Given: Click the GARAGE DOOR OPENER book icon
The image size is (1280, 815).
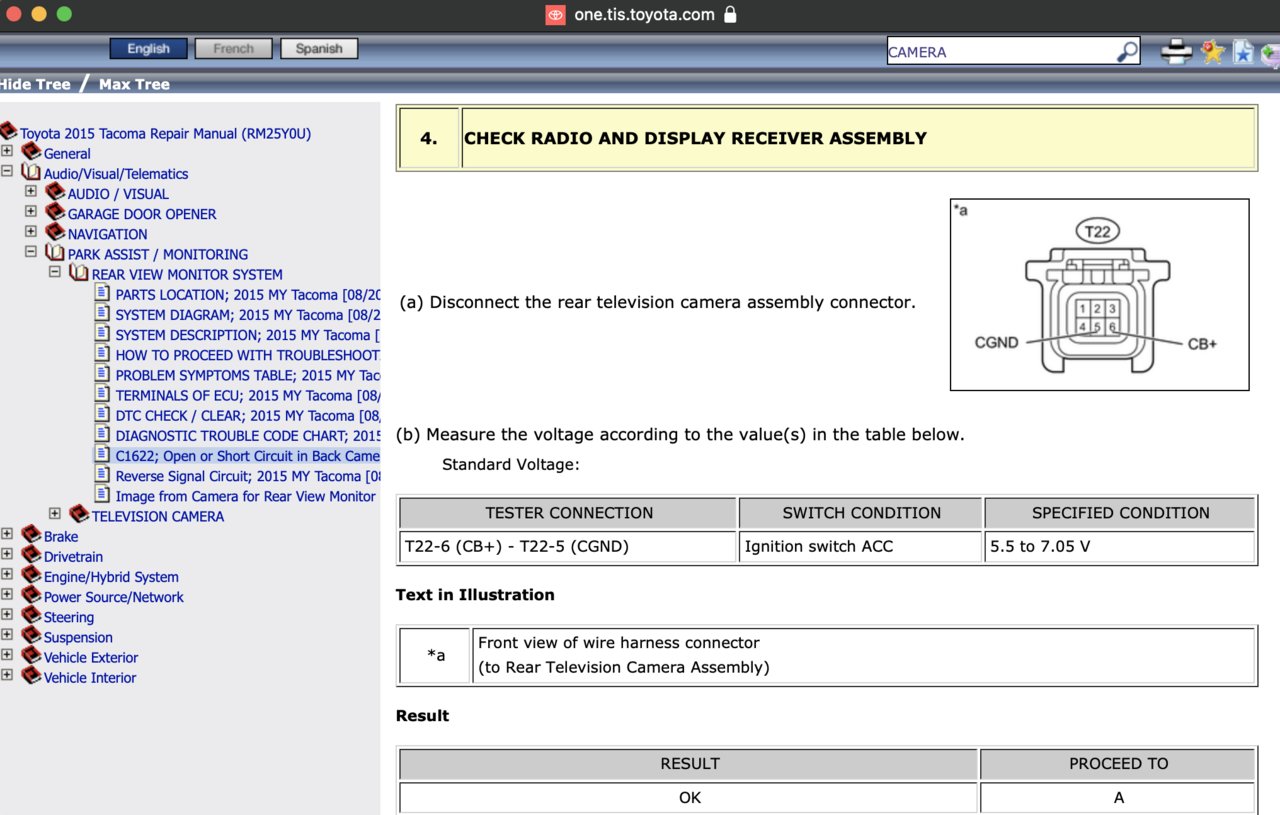Looking at the screenshot, I should (x=55, y=212).
